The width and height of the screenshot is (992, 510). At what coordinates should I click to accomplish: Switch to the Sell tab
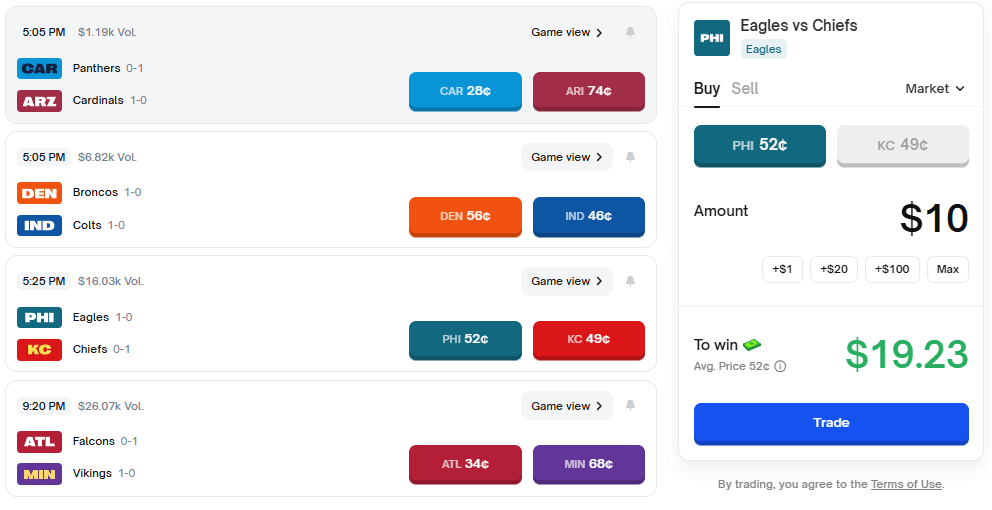[x=745, y=89]
